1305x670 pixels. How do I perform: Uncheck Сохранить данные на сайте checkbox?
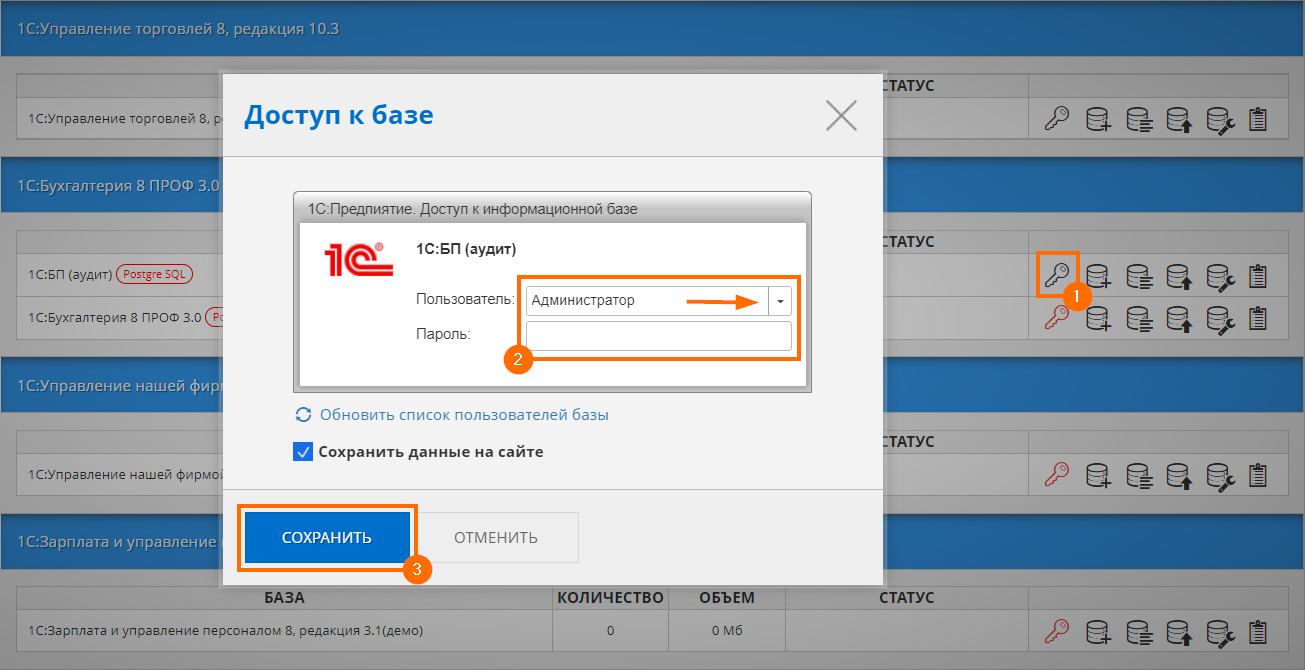point(304,452)
